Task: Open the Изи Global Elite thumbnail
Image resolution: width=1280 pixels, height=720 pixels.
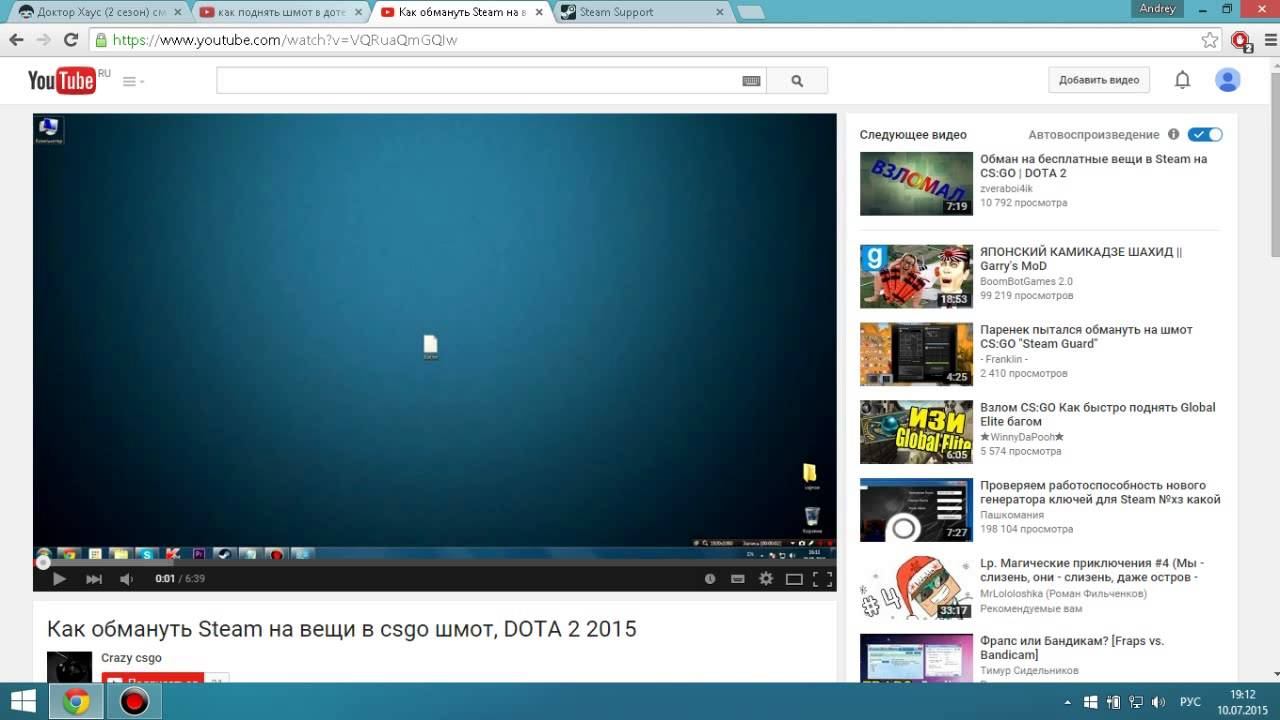Action: coord(916,432)
